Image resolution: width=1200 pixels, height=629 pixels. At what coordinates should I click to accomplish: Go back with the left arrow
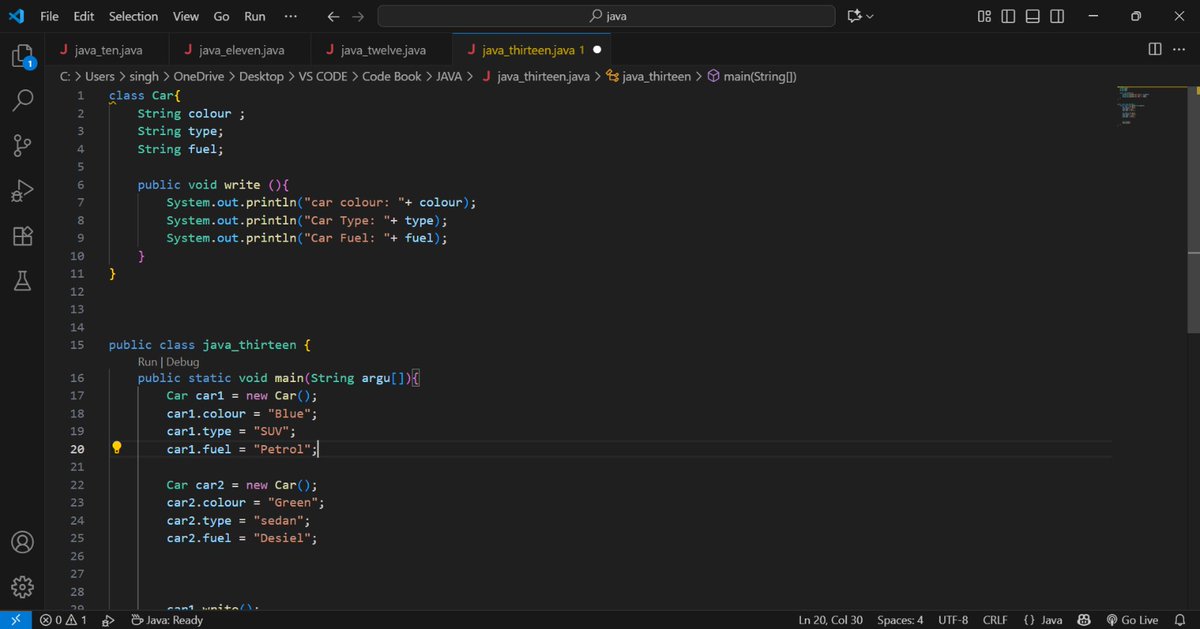(x=334, y=16)
